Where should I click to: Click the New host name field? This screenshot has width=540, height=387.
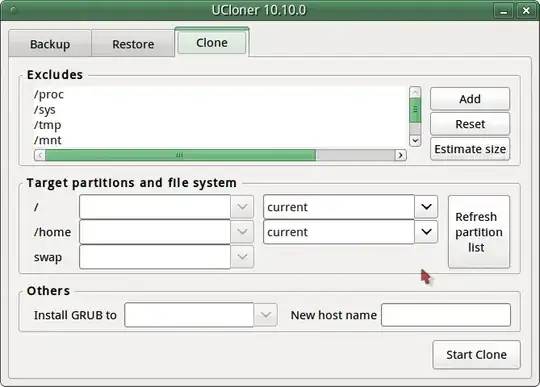click(446, 315)
